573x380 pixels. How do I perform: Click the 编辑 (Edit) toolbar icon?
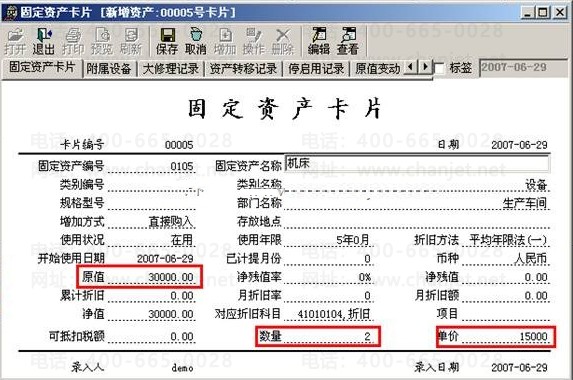coord(319,41)
